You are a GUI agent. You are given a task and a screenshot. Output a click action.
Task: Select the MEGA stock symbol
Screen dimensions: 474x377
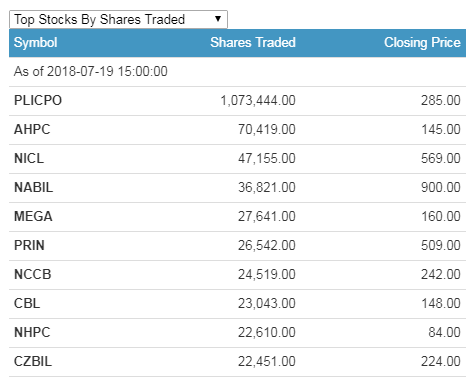[x=33, y=216]
